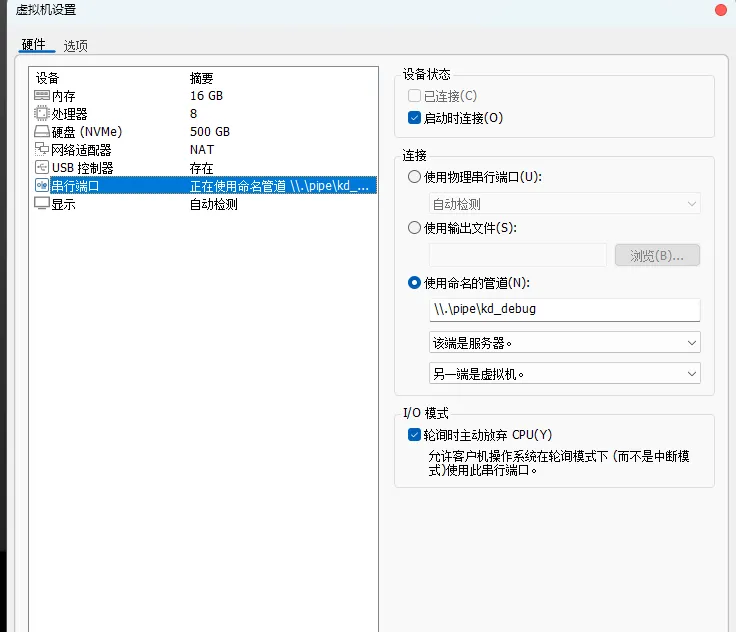Click the 正在使用命名管道 summary text

click(279, 186)
